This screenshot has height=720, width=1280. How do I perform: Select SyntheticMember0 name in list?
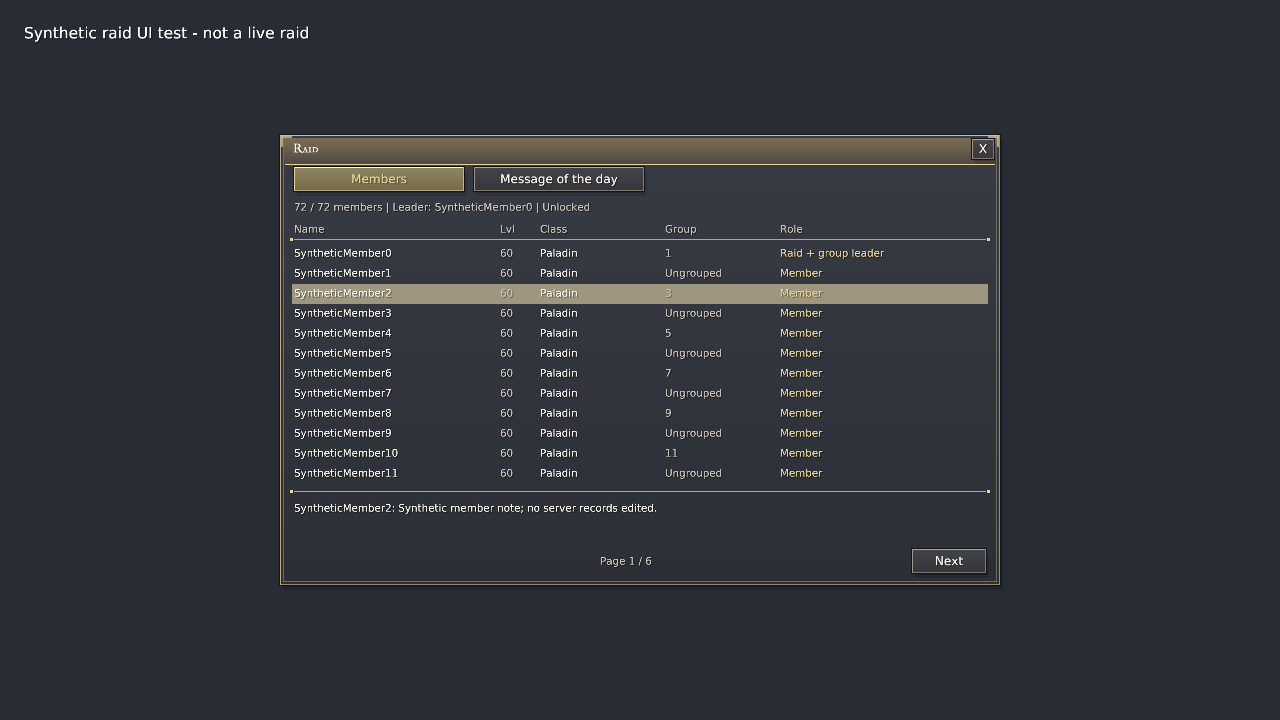(343, 253)
